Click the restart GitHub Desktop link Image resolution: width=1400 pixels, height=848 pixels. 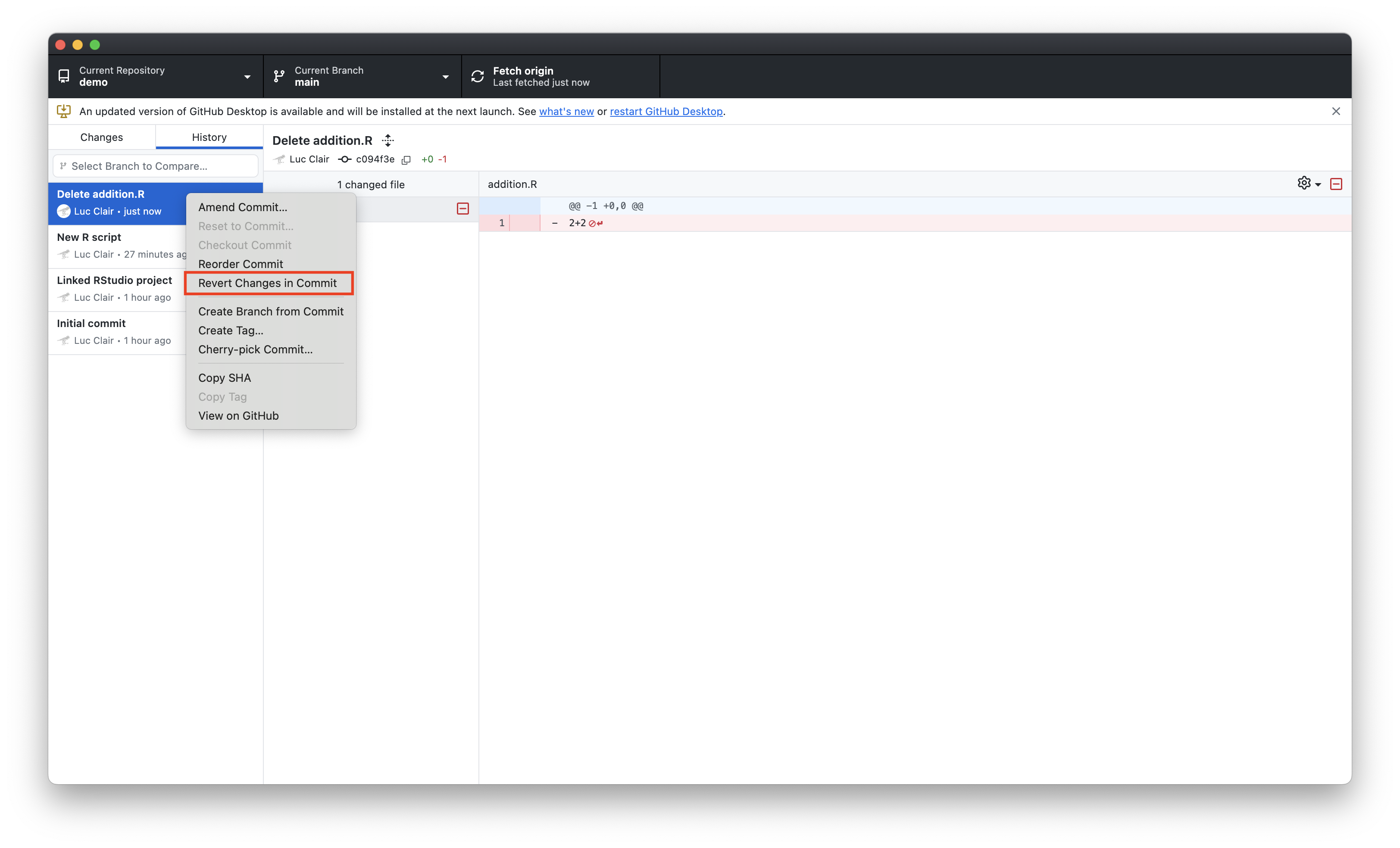point(666,111)
